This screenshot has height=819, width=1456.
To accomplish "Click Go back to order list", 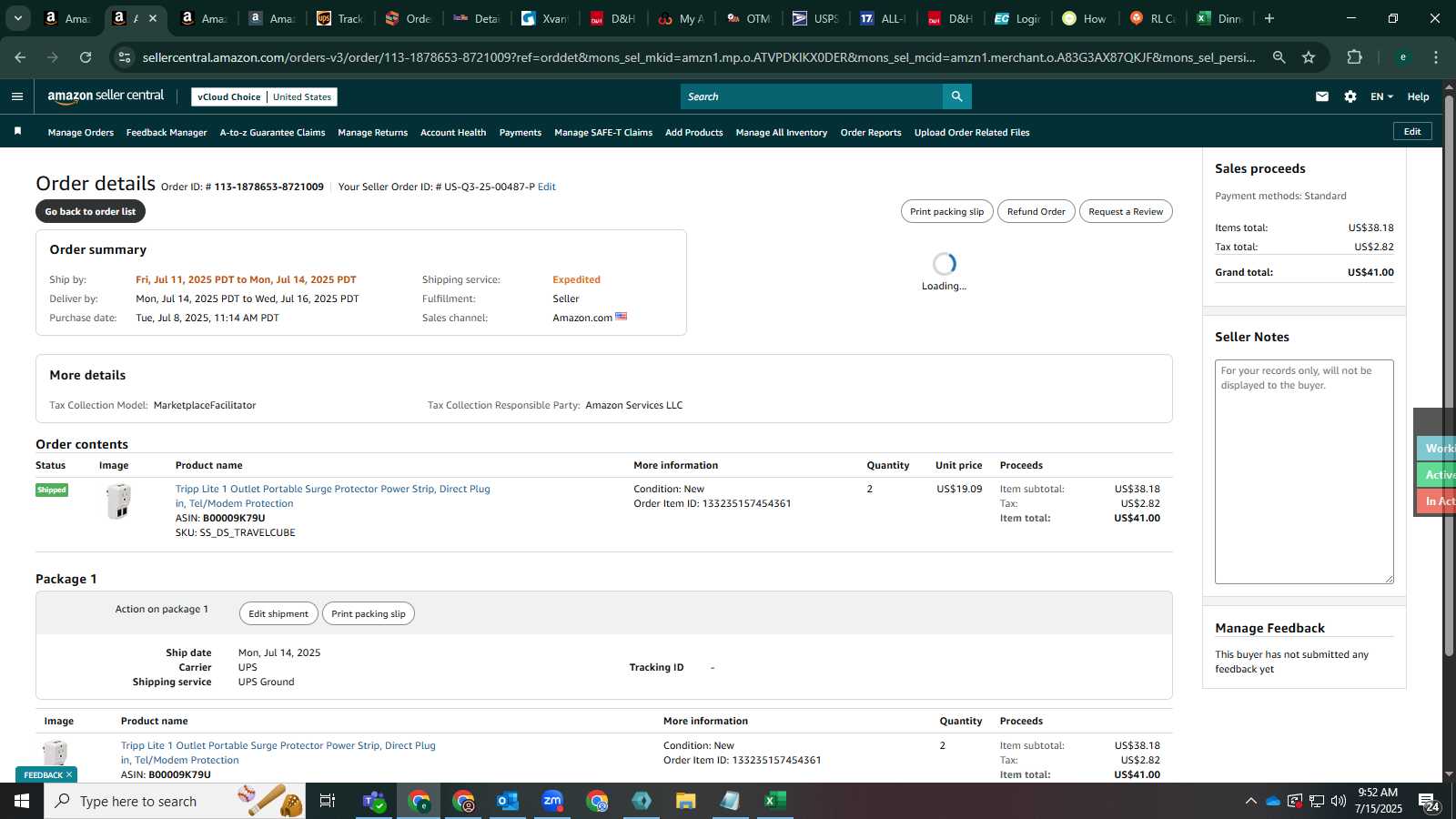I will tap(90, 211).
